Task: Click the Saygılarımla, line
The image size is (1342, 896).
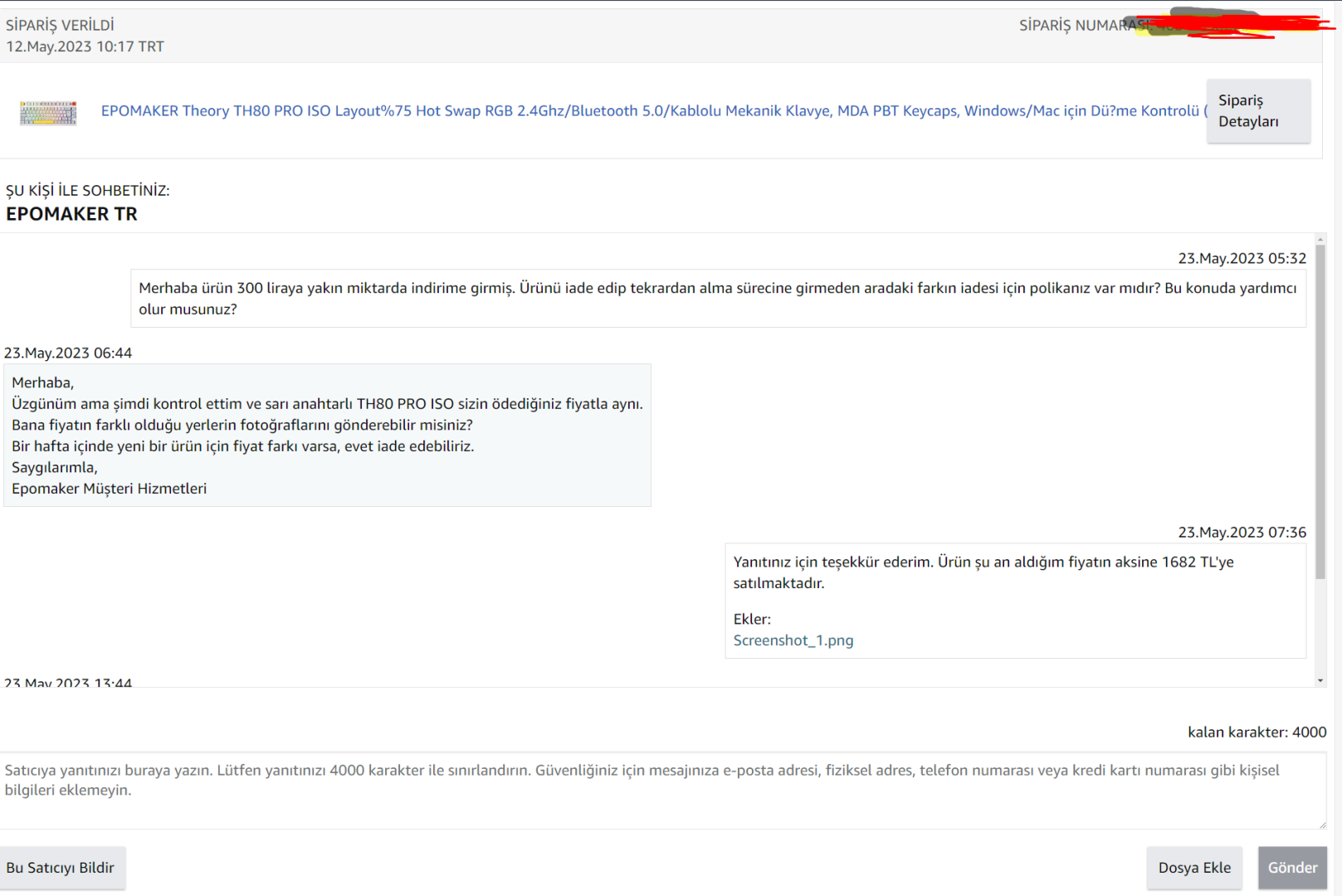Action: click(x=55, y=468)
